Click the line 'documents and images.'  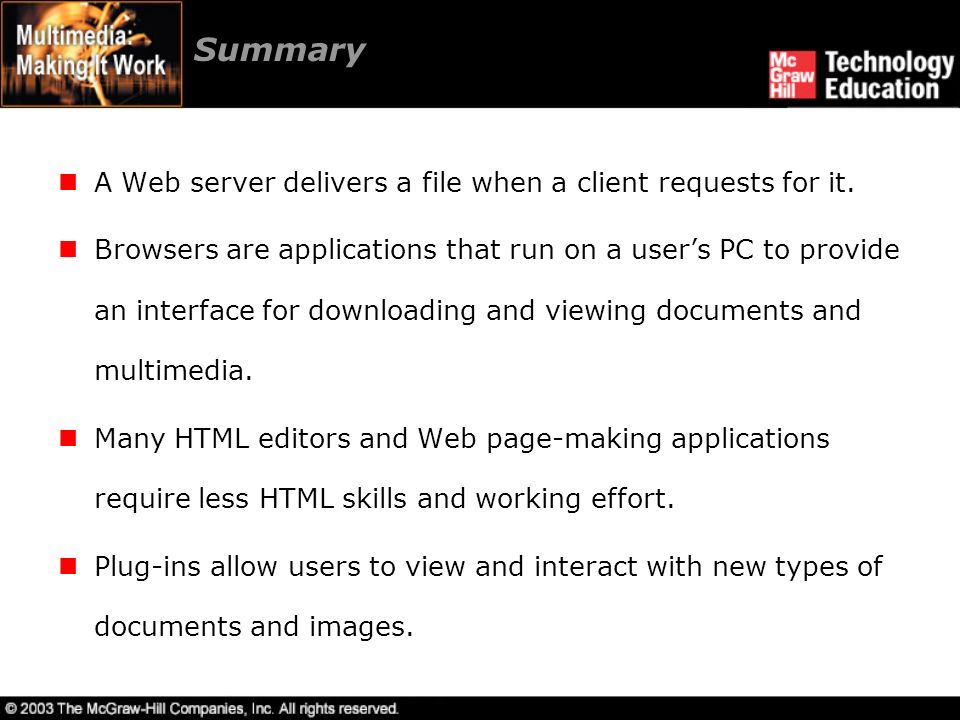[253, 626]
